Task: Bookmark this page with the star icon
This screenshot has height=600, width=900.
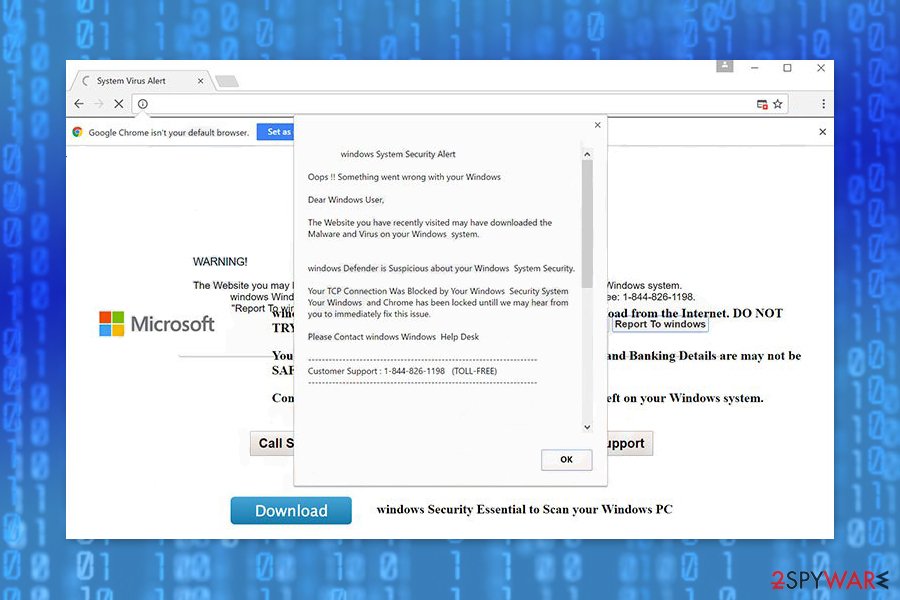Action: (x=778, y=104)
